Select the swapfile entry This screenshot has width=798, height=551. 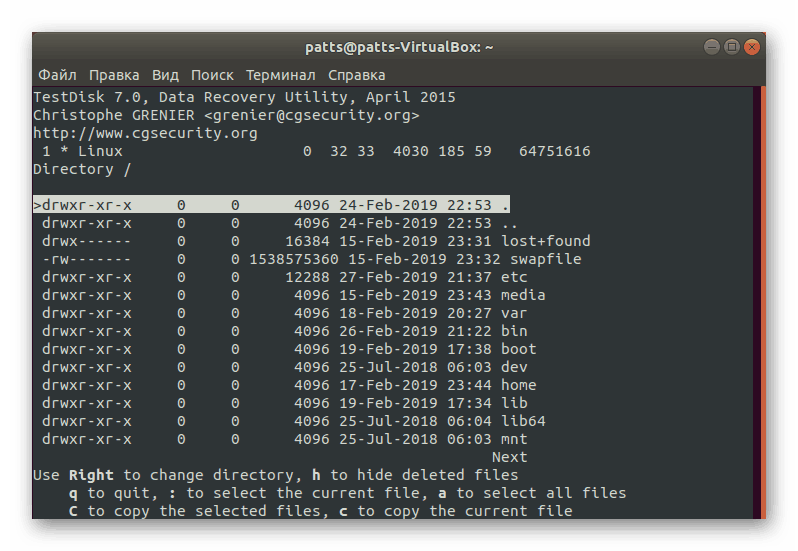pyautogui.click(x=311, y=259)
